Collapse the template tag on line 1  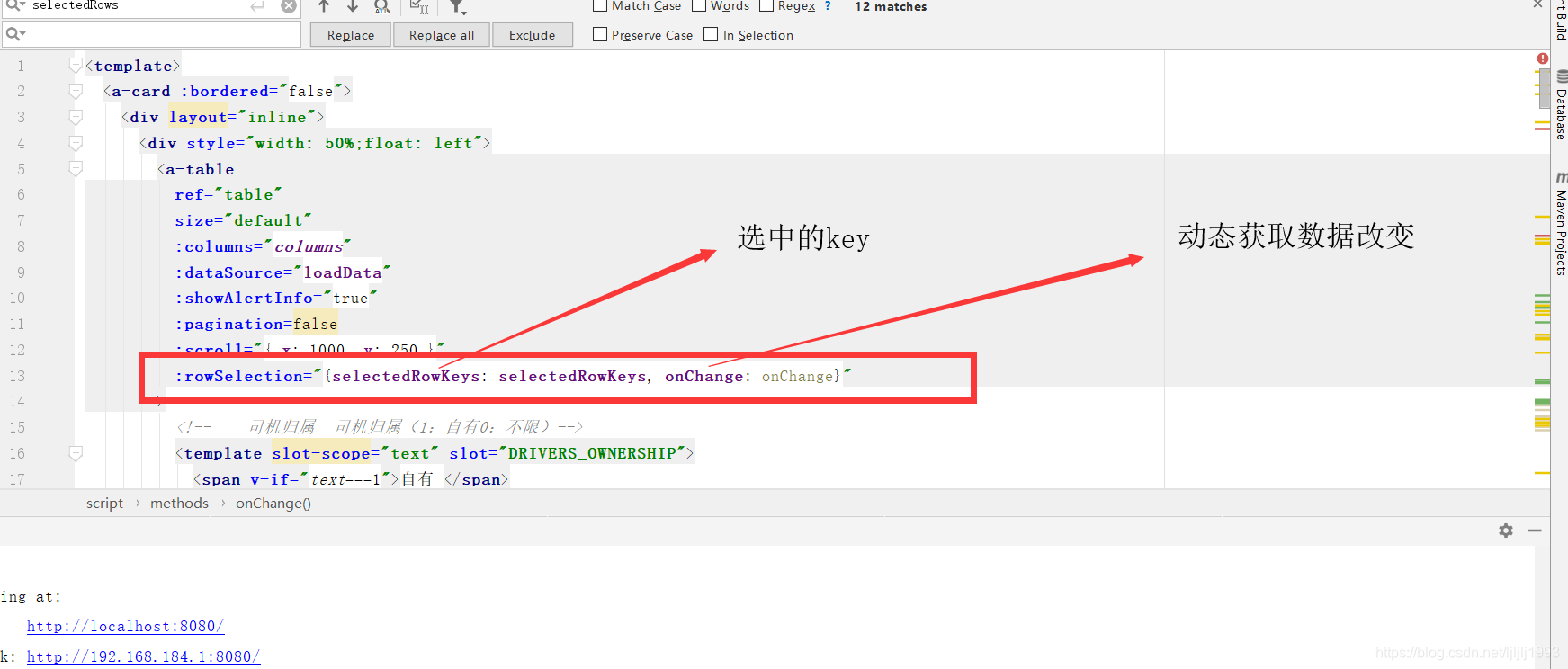76,65
